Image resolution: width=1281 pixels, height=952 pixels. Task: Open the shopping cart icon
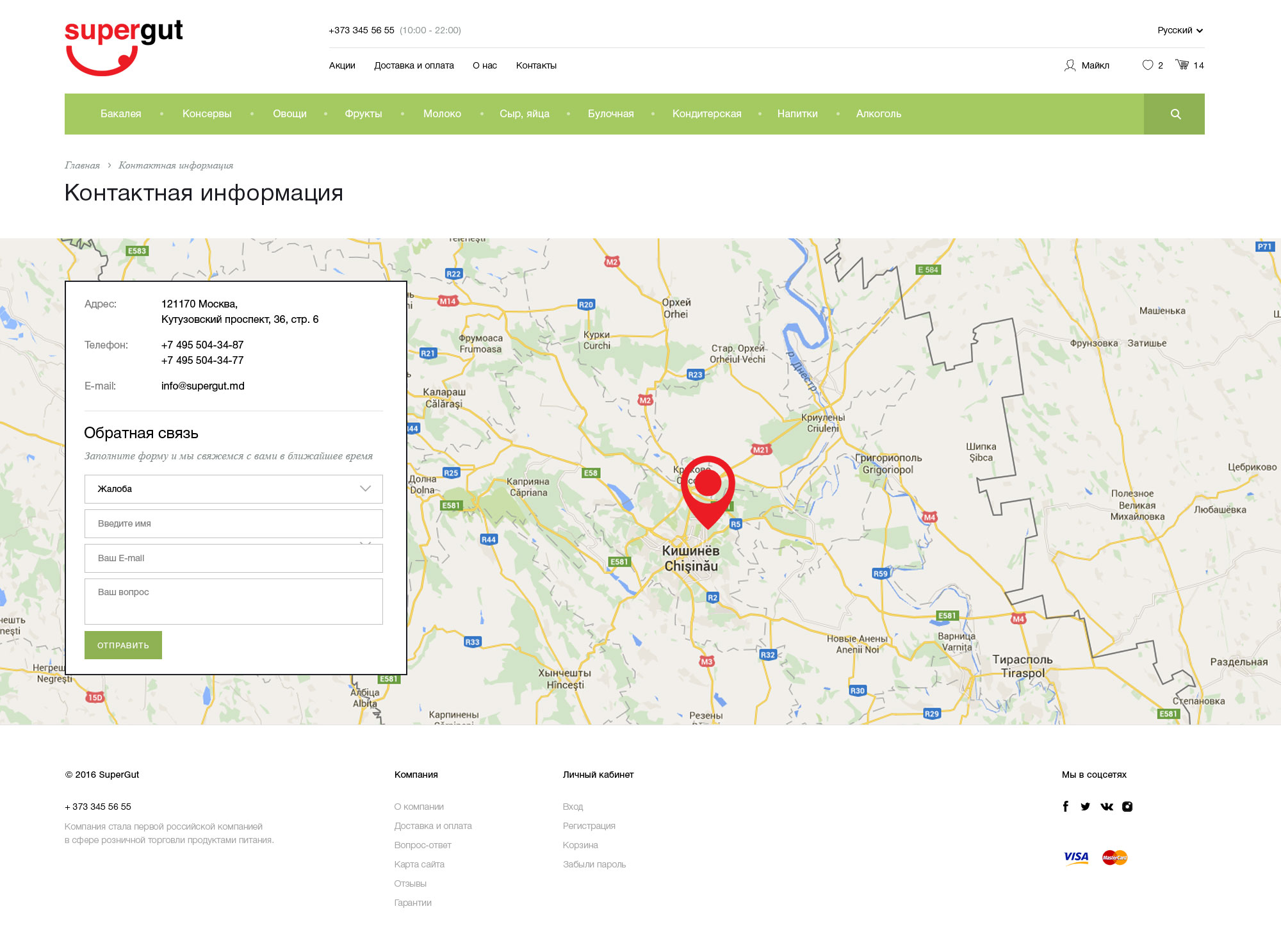click(x=1182, y=65)
